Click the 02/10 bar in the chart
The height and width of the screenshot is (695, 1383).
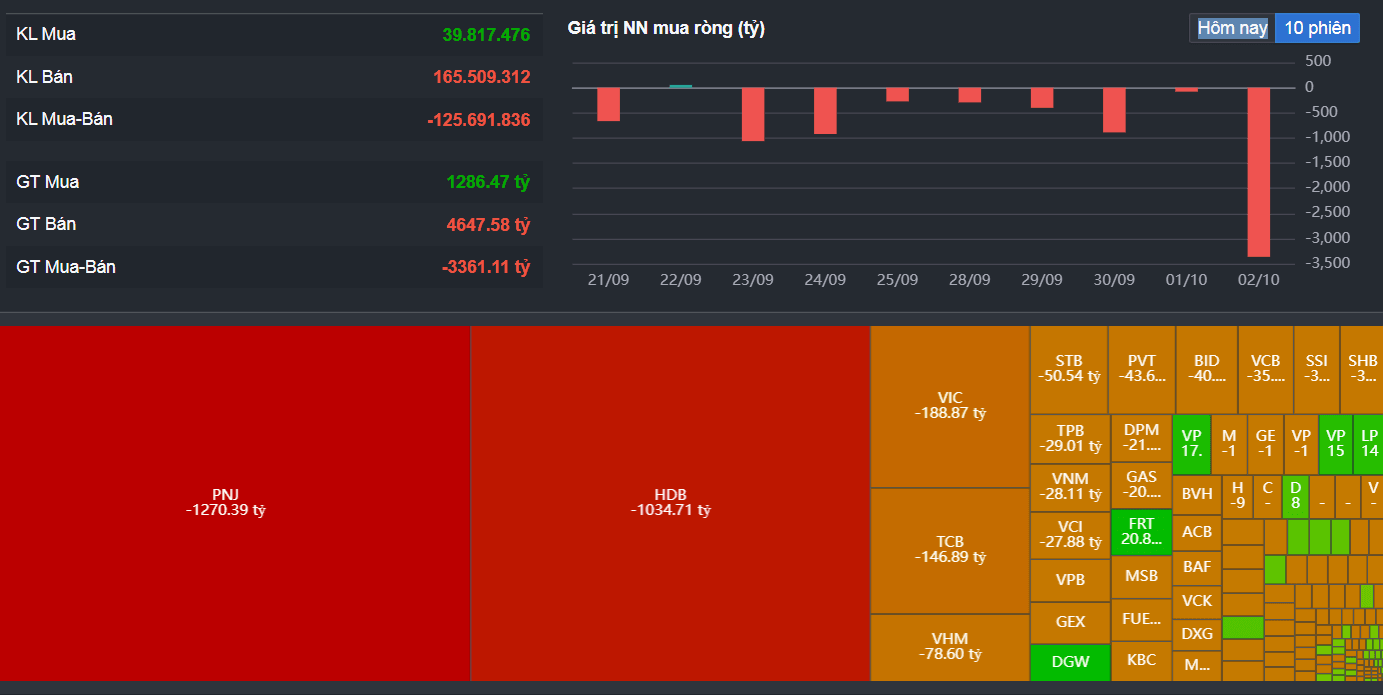coord(1258,172)
